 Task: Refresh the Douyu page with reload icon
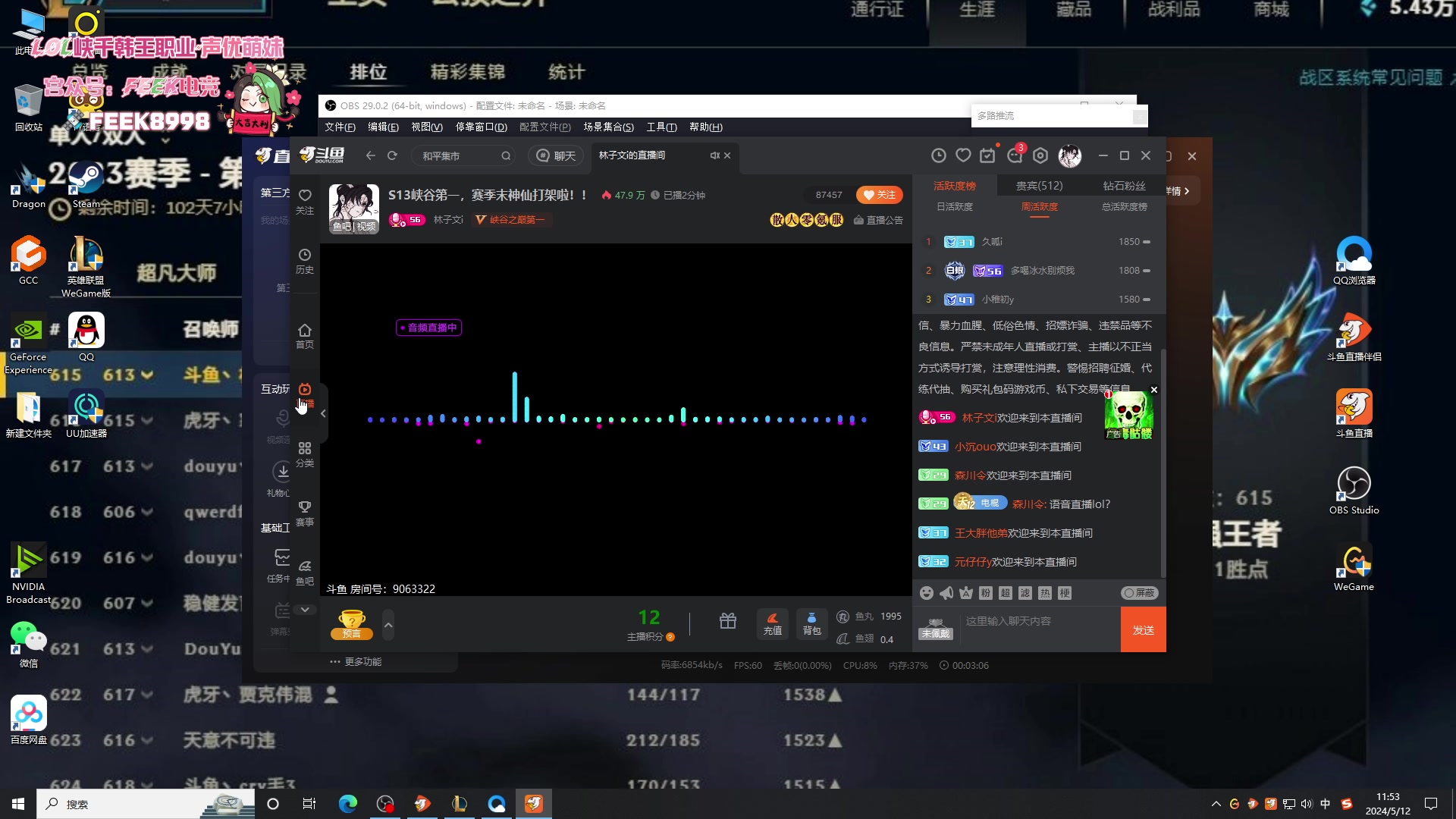point(392,155)
